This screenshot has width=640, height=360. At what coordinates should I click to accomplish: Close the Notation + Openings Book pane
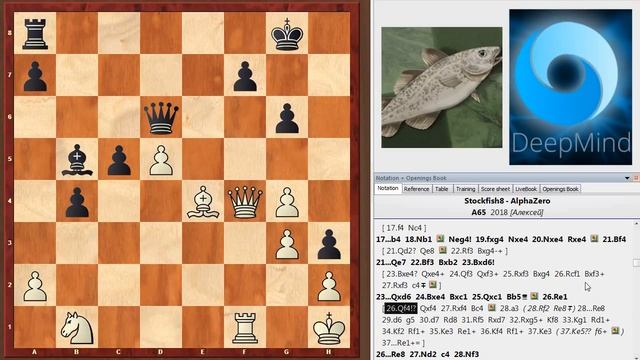coord(636,178)
